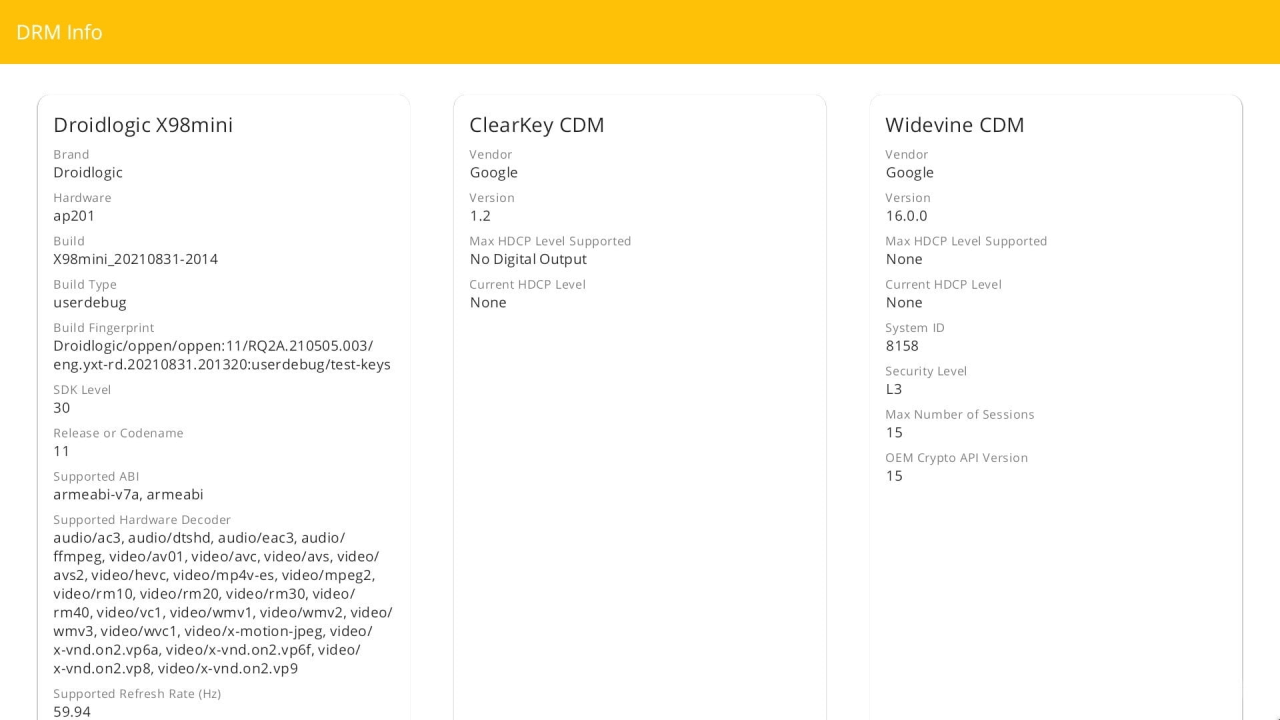Select the Droidlogic X98mini card heading
This screenshot has height=720, width=1280.
143,125
